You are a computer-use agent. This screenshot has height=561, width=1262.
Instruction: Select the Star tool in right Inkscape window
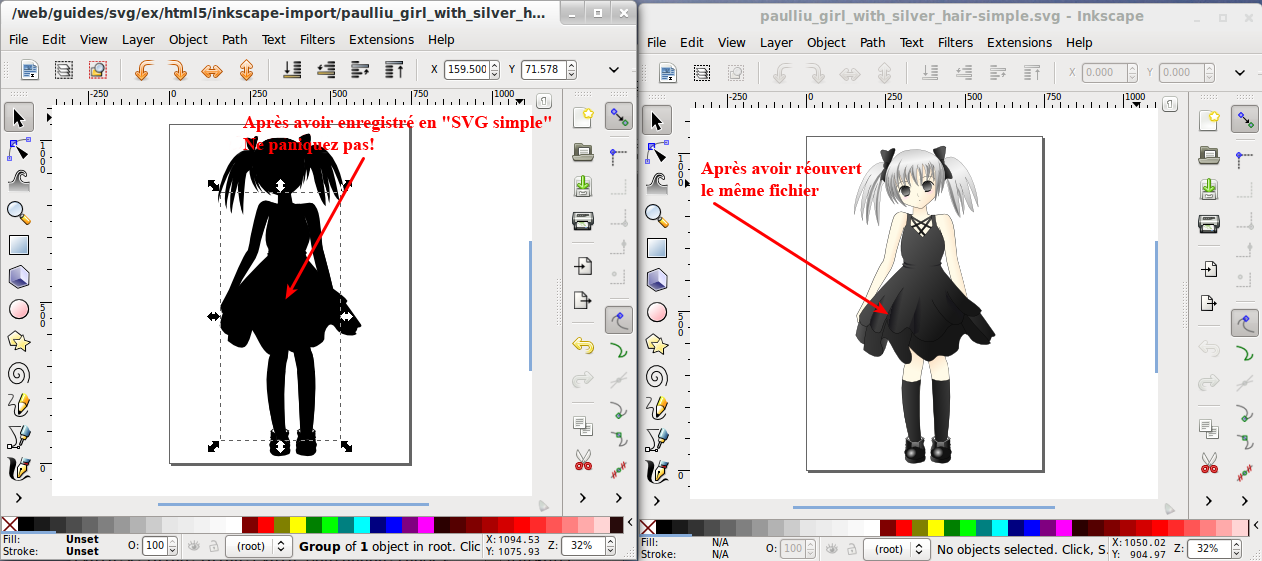tap(657, 344)
